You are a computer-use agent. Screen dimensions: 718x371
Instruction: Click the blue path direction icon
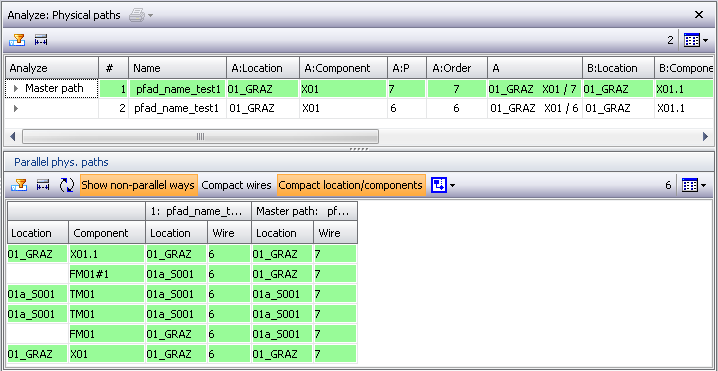click(438, 185)
